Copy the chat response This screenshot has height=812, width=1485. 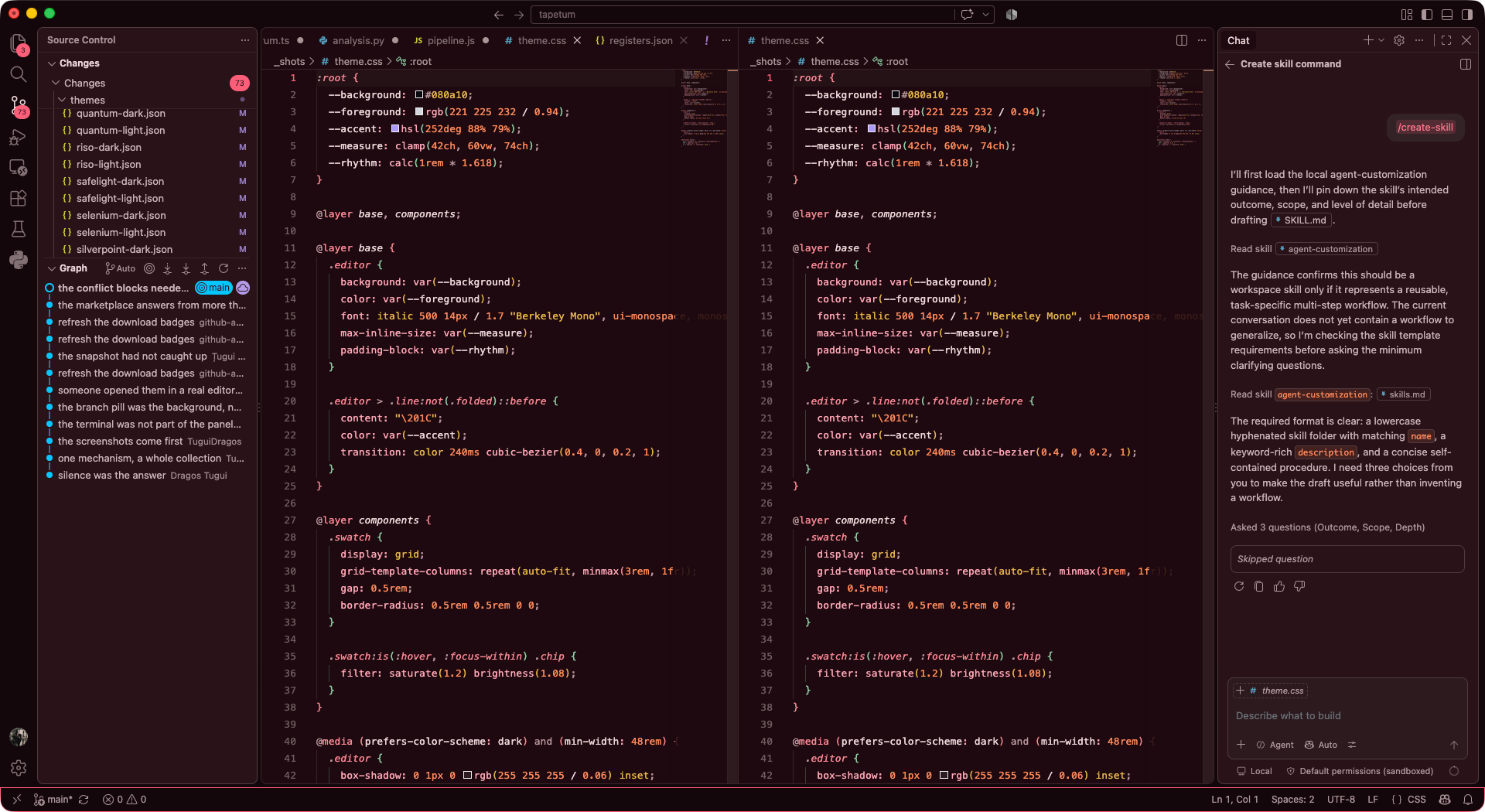click(1259, 586)
